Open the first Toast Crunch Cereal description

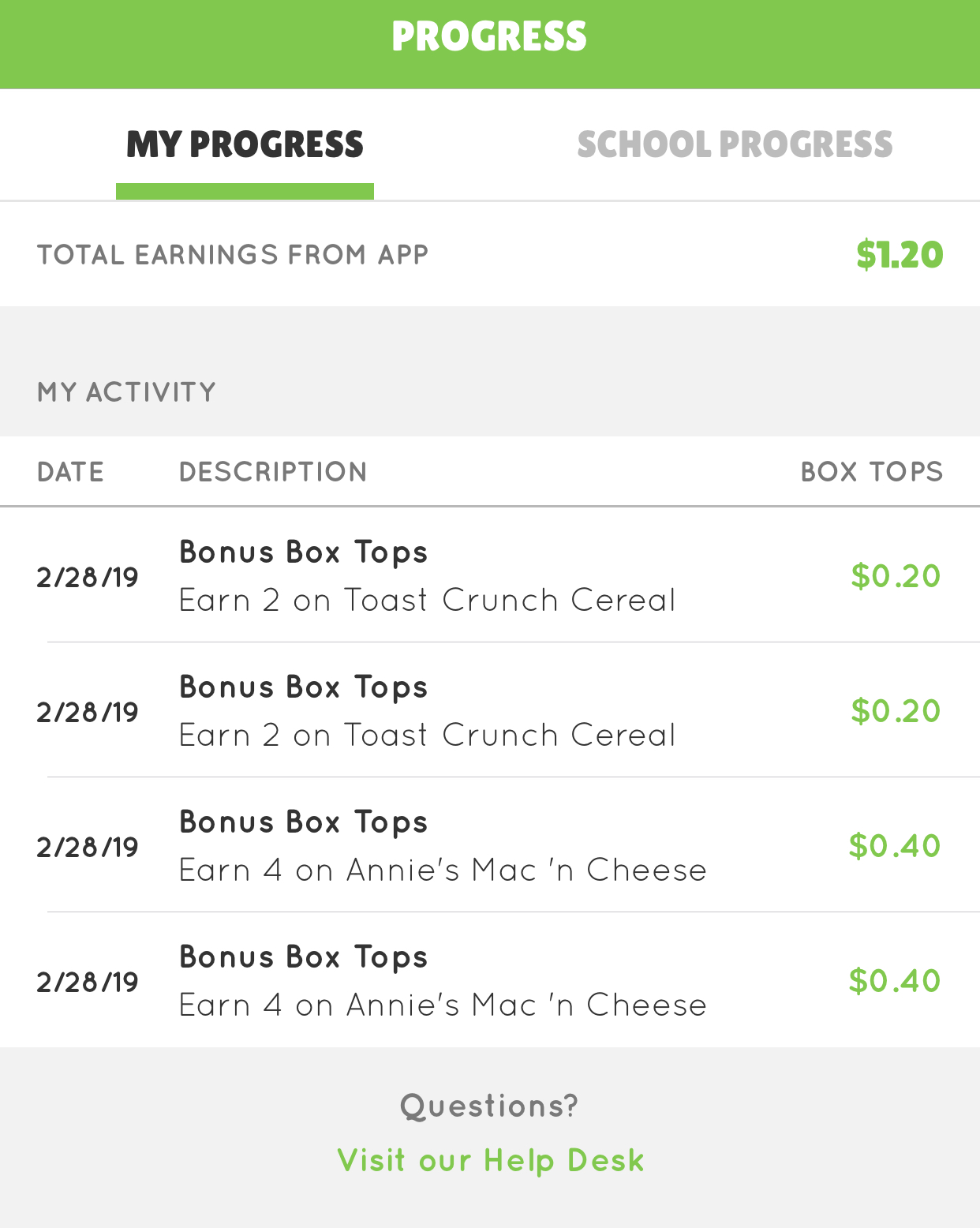coord(427,601)
